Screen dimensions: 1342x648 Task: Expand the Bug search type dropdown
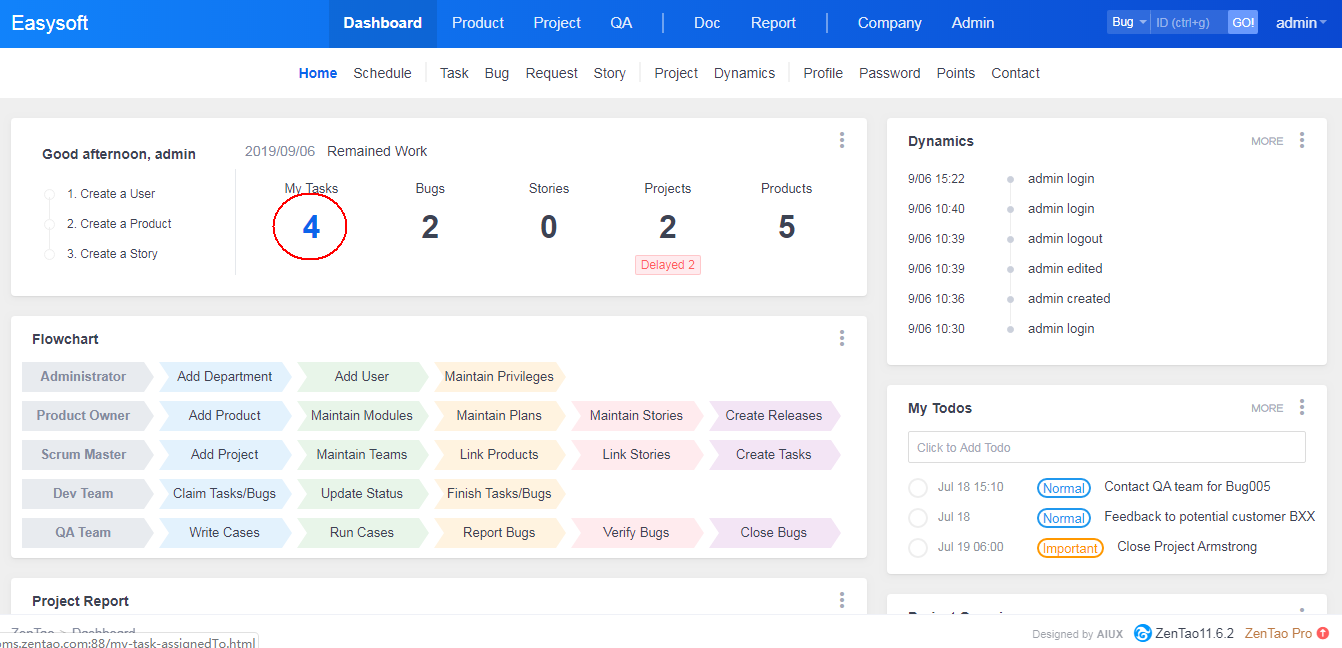coord(1128,22)
